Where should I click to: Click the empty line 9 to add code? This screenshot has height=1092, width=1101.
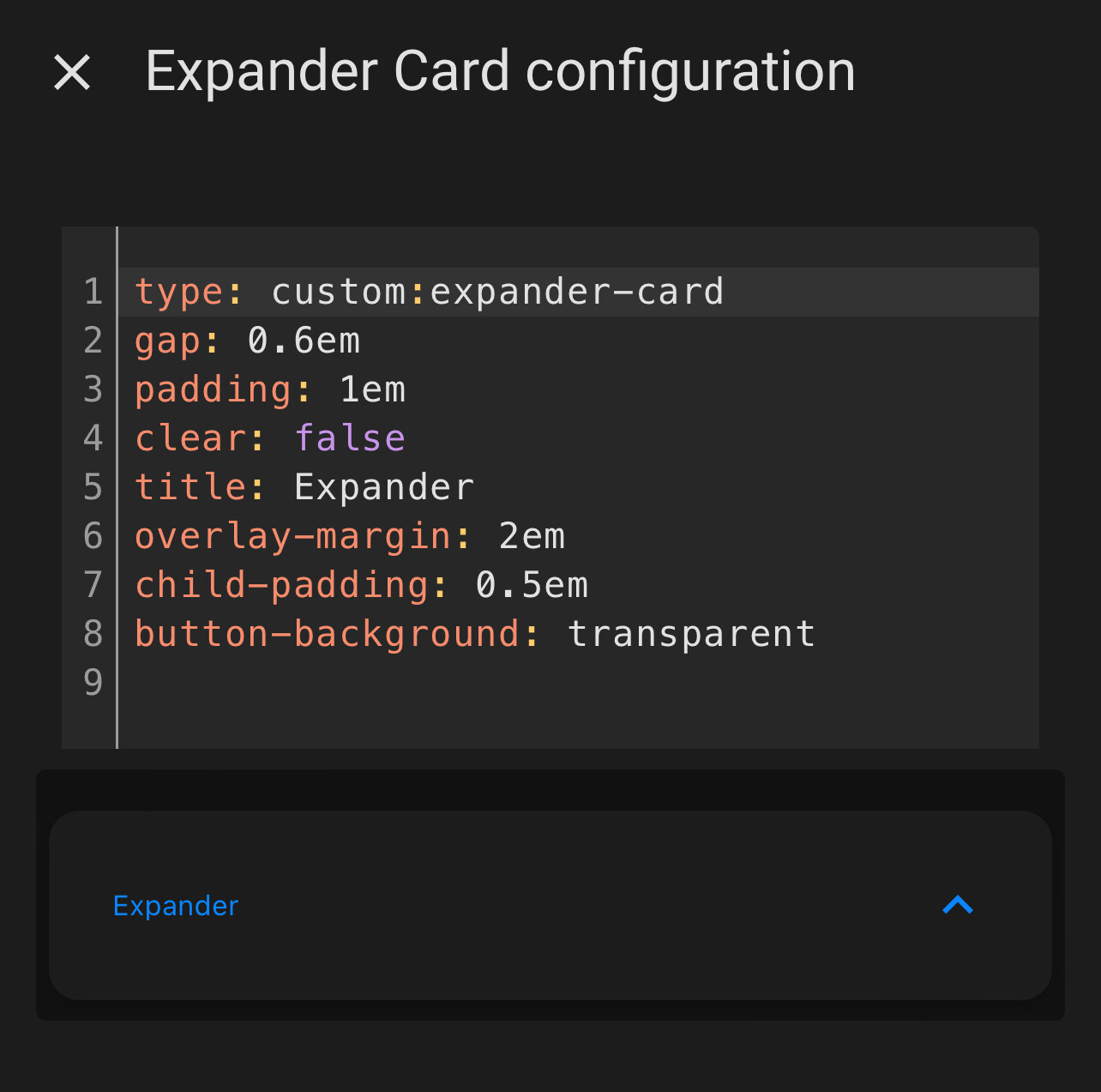click(x=343, y=681)
